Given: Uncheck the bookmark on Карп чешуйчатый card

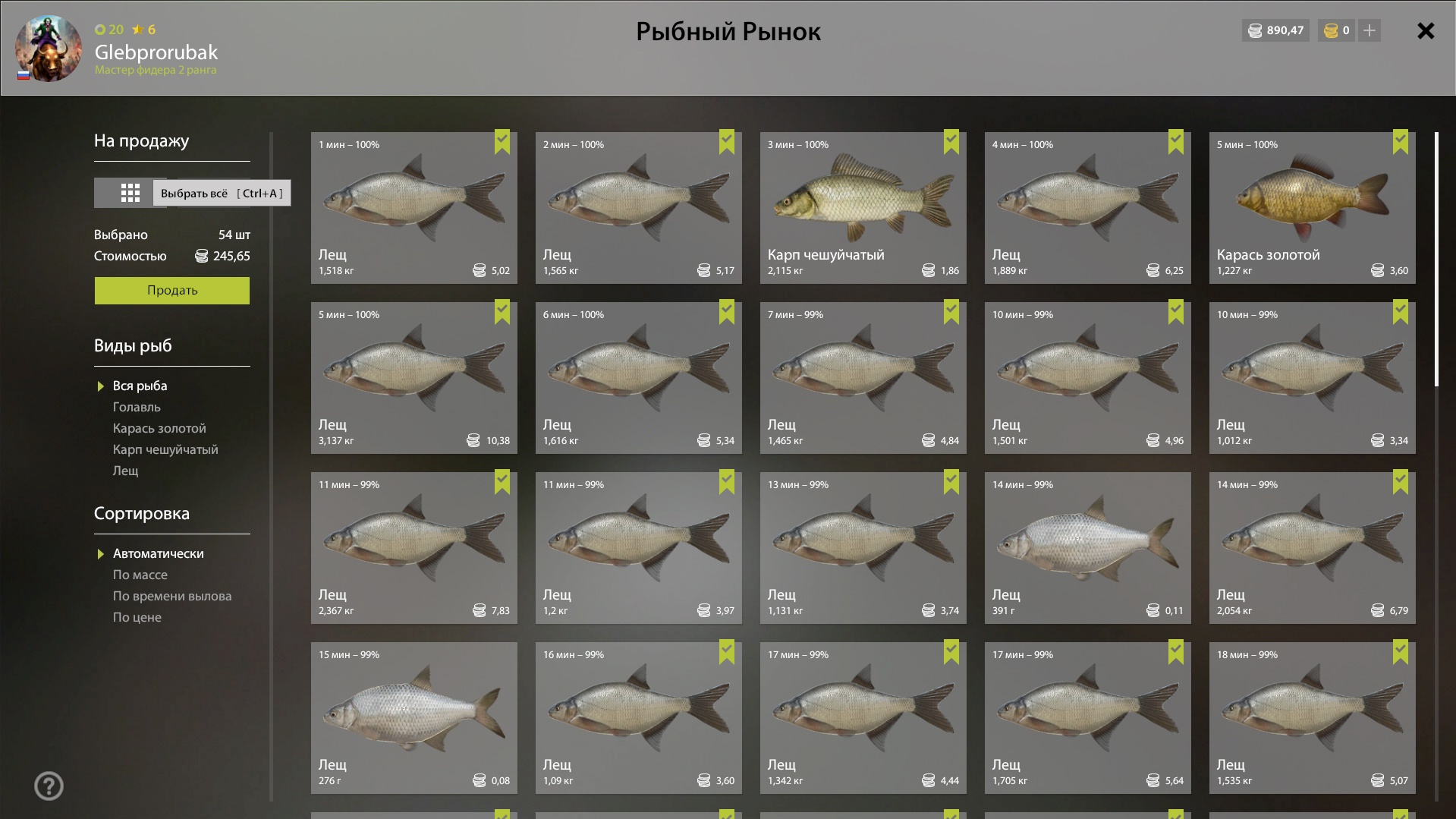Looking at the screenshot, I should (x=951, y=142).
